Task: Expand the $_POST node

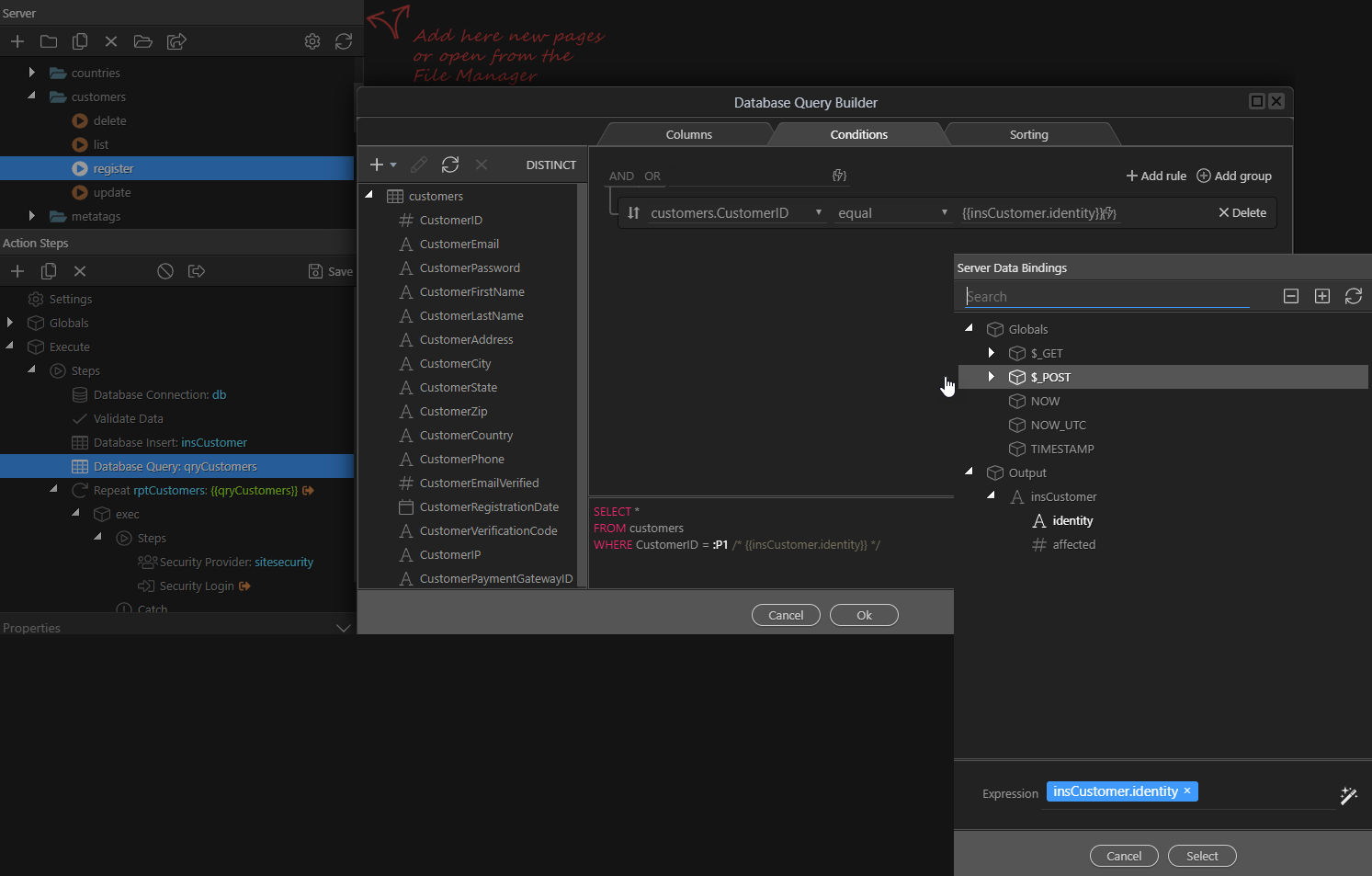Action: pyautogui.click(x=991, y=377)
